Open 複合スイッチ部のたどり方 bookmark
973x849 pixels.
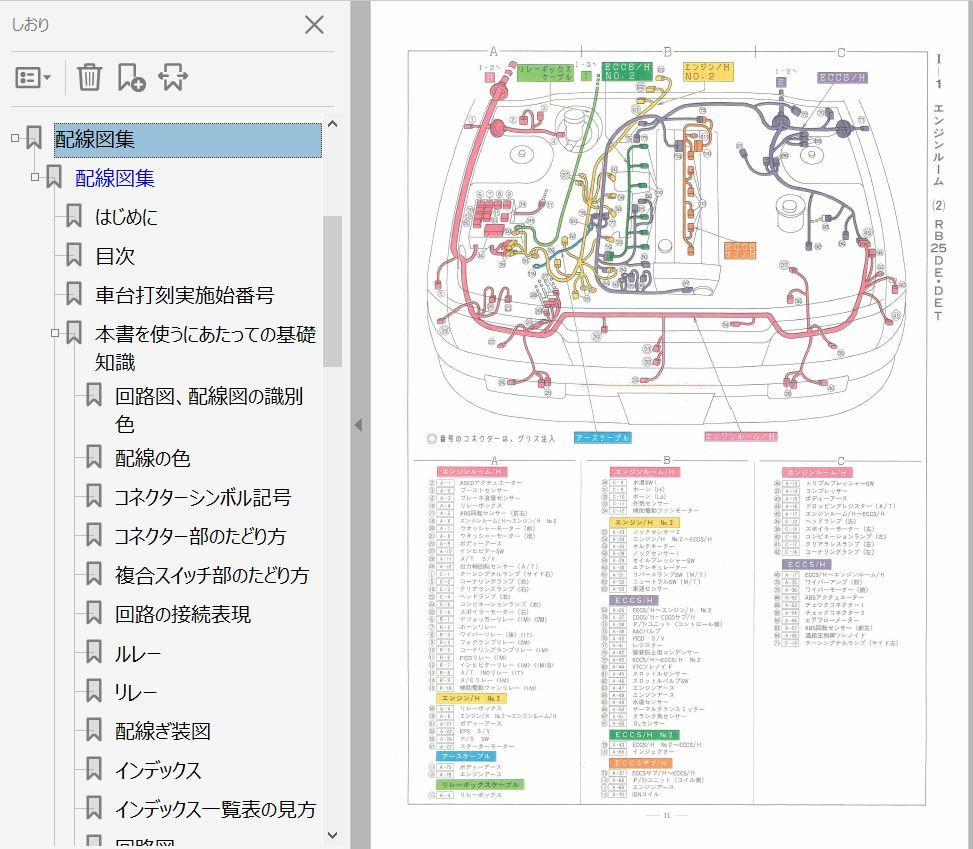coord(212,576)
